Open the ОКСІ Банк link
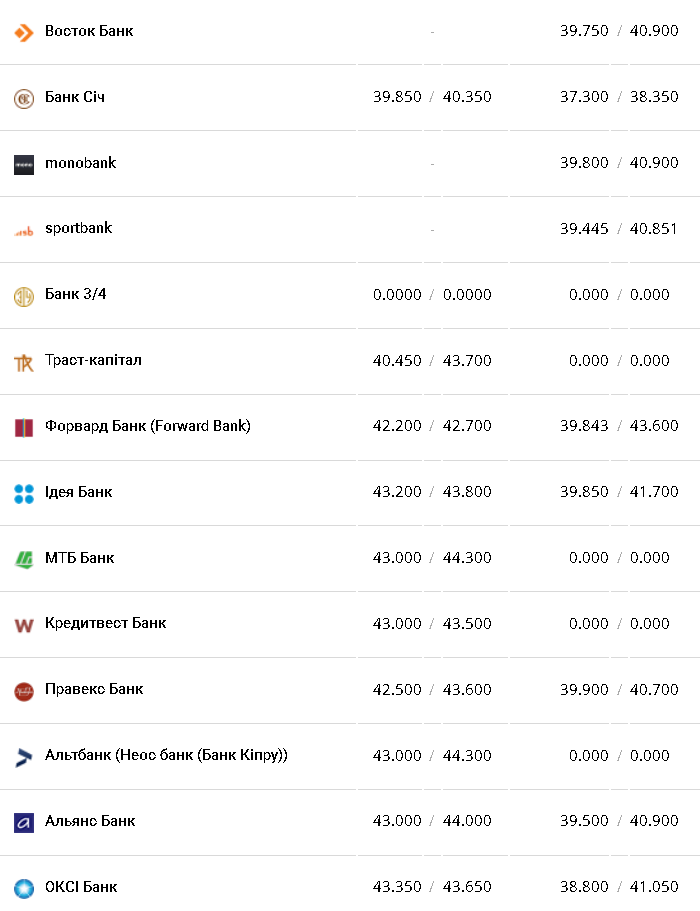Image resolution: width=700 pixels, height=911 pixels. click(x=81, y=887)
